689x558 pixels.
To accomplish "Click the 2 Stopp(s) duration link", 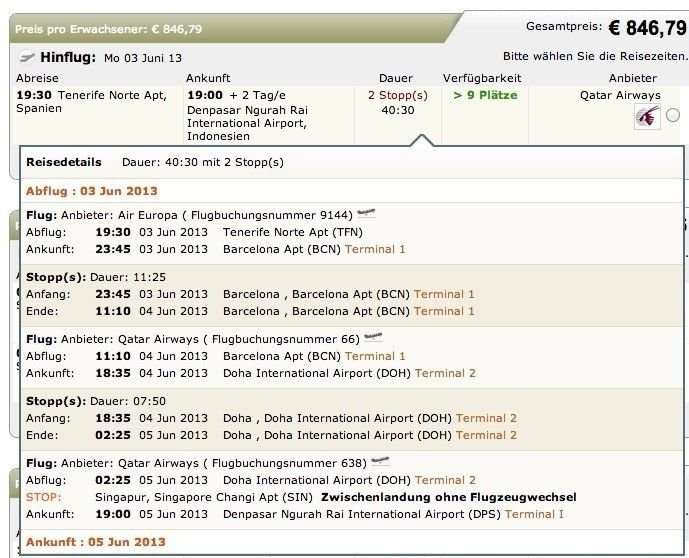I will 398,95.
